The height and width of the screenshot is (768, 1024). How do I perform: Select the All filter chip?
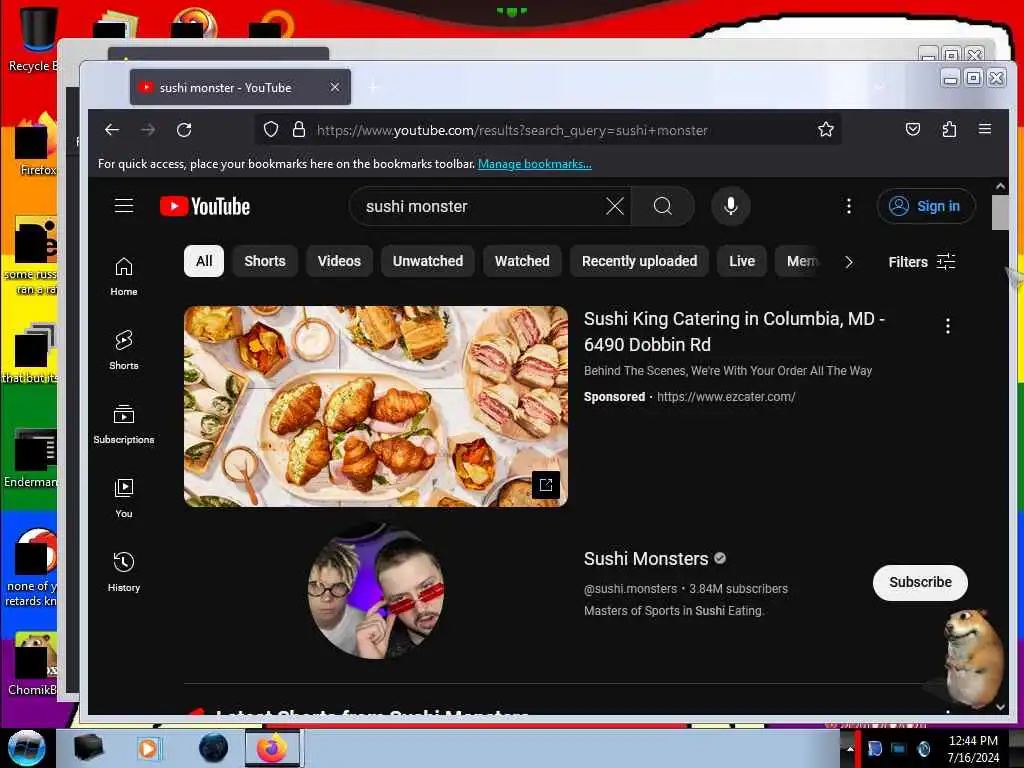tap(204, 261)
